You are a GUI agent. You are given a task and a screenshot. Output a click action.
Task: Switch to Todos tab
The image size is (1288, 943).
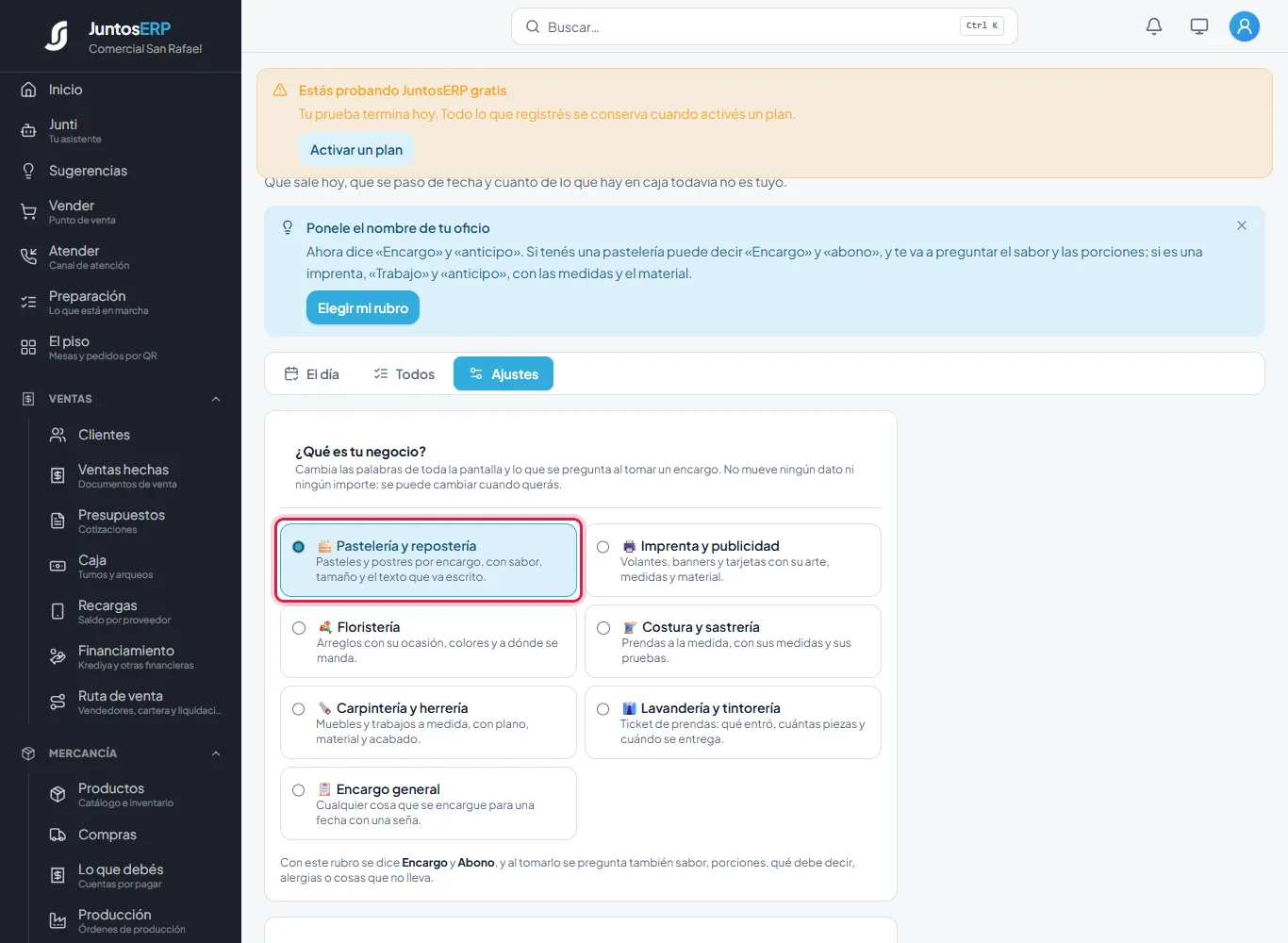pyautogui.click(x=405, y=374)
